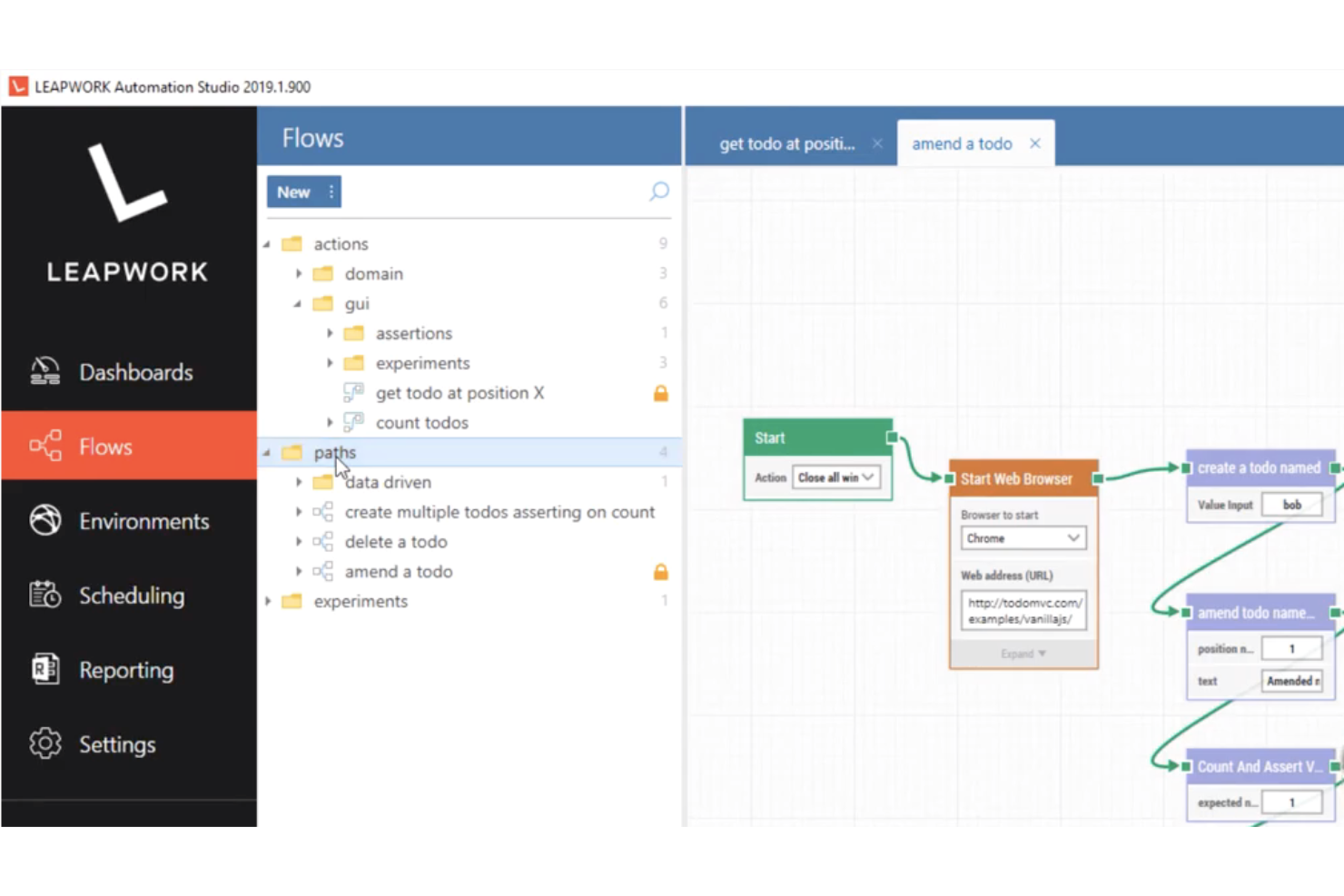The width and height of the screenshot is (1344, 896).
Task: Open the Dashboards section icon
Action: click(x=44, y=371)
